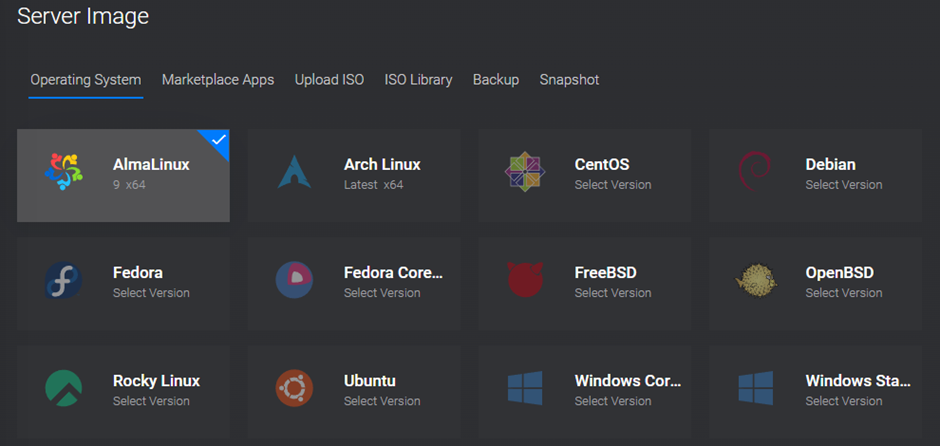The image size is (940, 446).
Task: Click the Windows Standard blue logo
Action: [x=755, y=388]
